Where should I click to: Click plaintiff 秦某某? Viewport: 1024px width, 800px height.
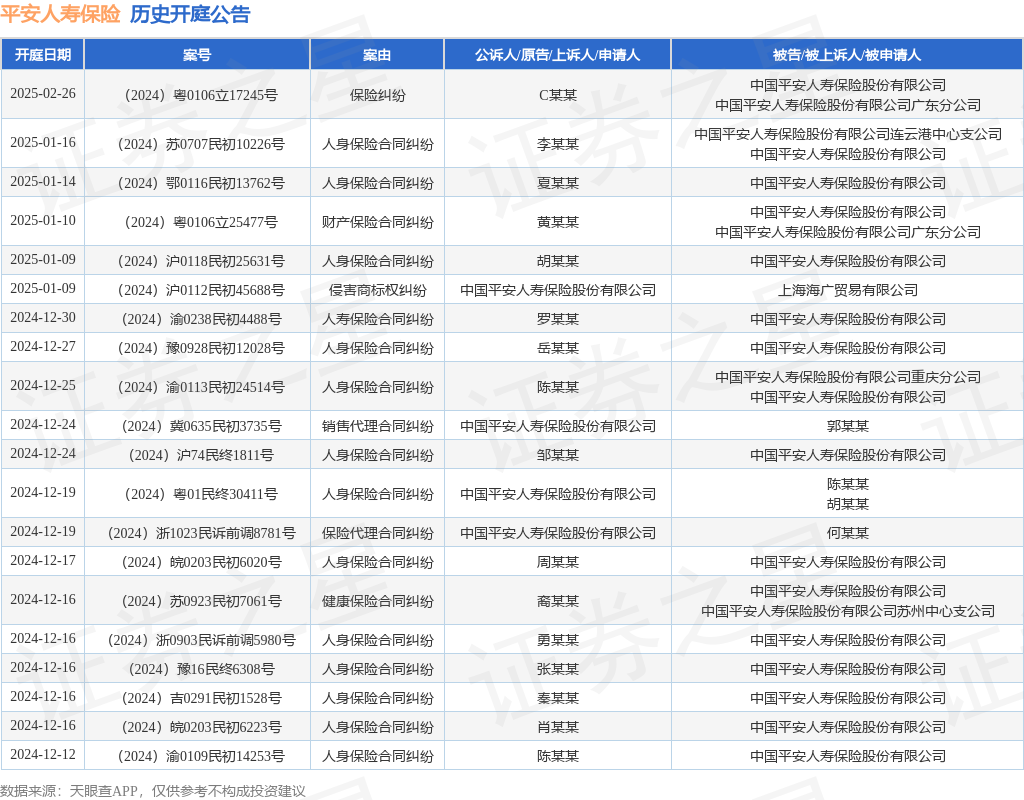click(x=558, y=699)
